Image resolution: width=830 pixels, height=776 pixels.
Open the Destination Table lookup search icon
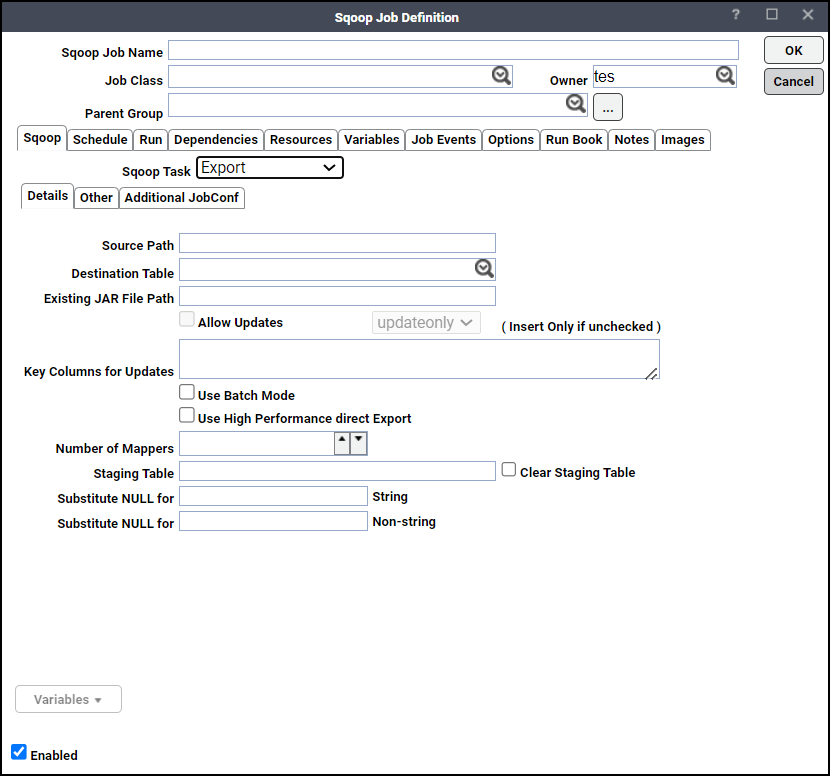pyautogui.click(x=484, y=268)
